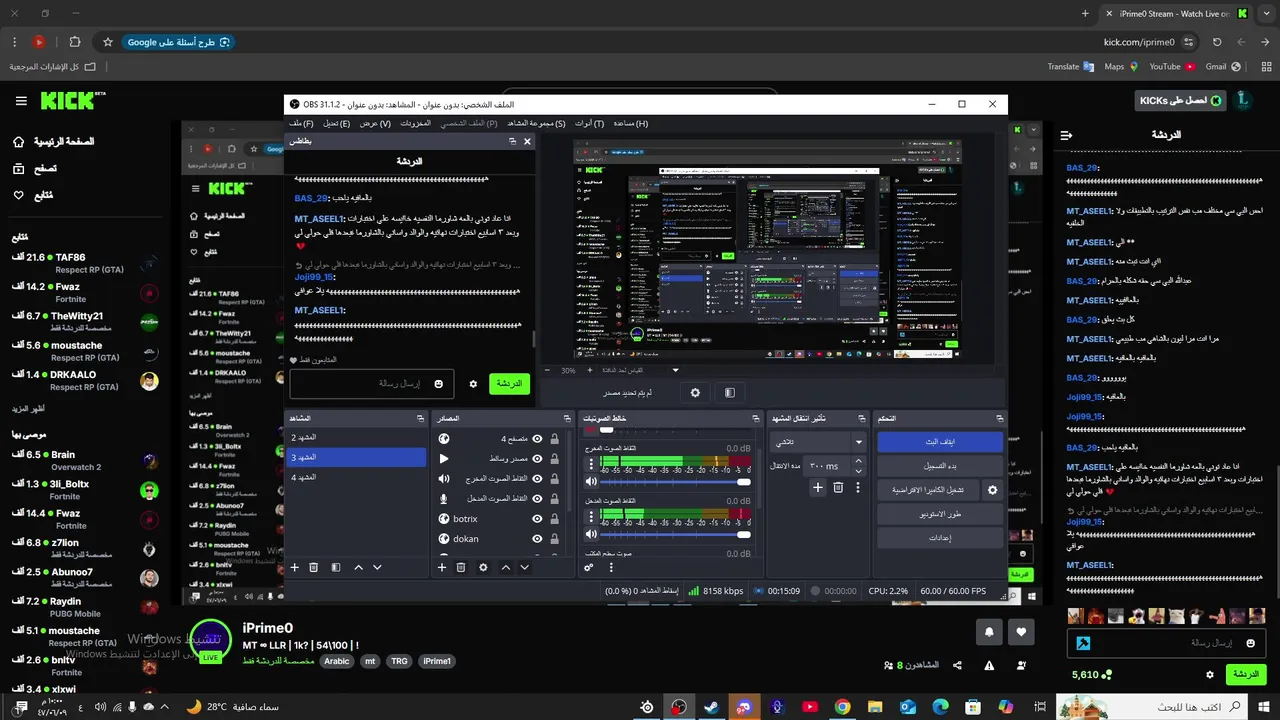The height and width of the screenshot is (720, 1280).
Task: Open Kick sidebar hamburger menu
Action: (21, 101)
